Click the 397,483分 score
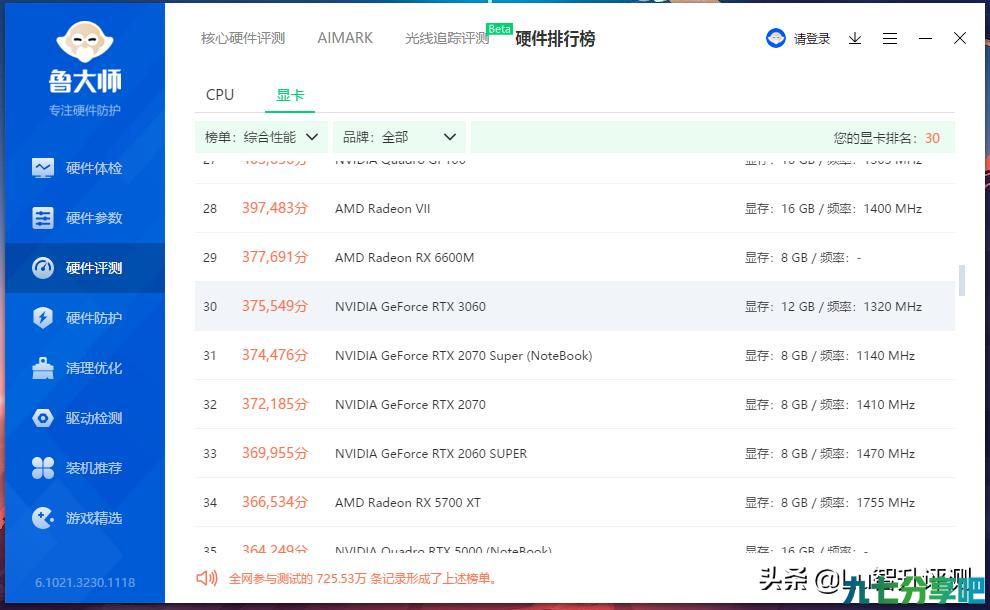 pos(275,208)
